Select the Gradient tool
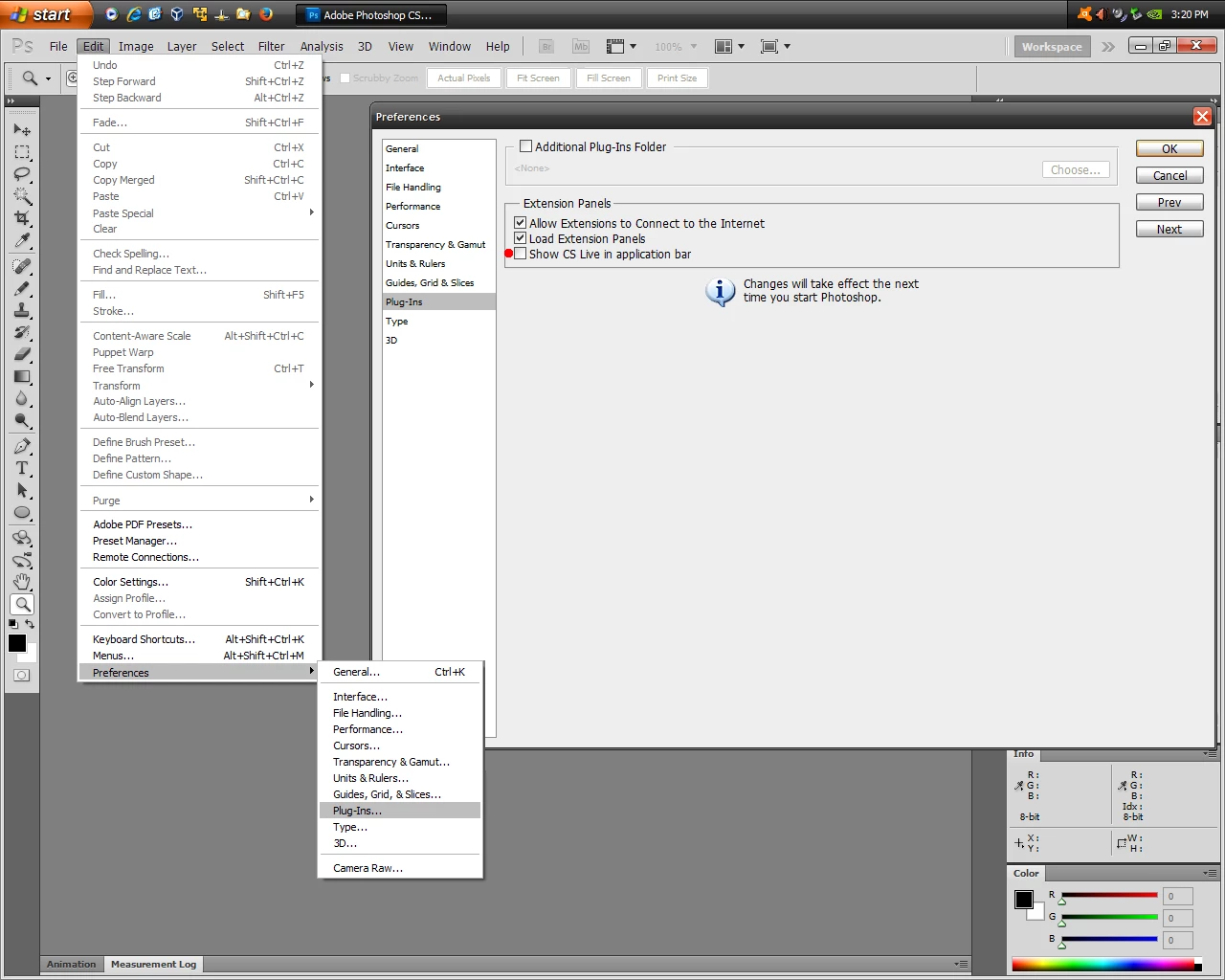Image resolution: width=1225 pixels, height=980 pixels. 22,376
